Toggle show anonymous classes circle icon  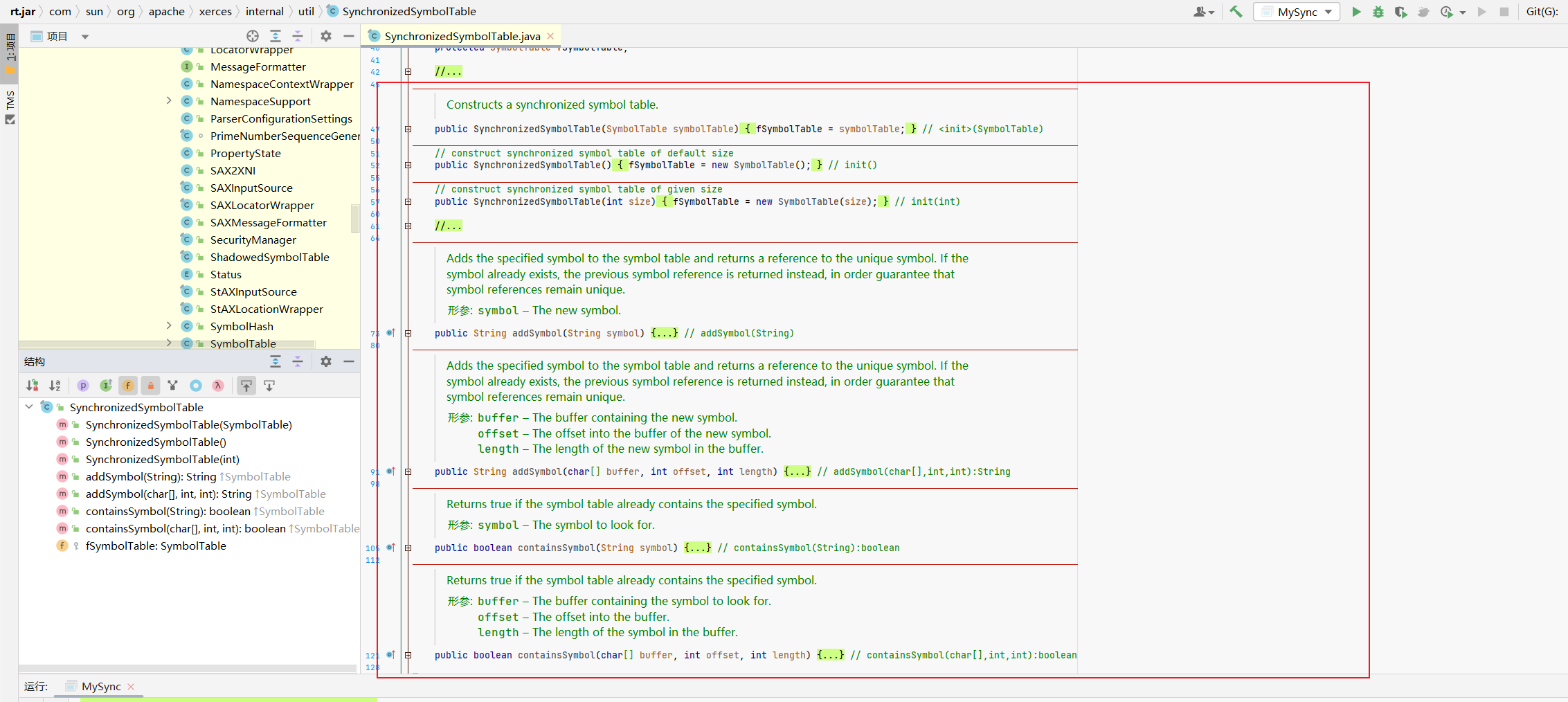[196, 386]
